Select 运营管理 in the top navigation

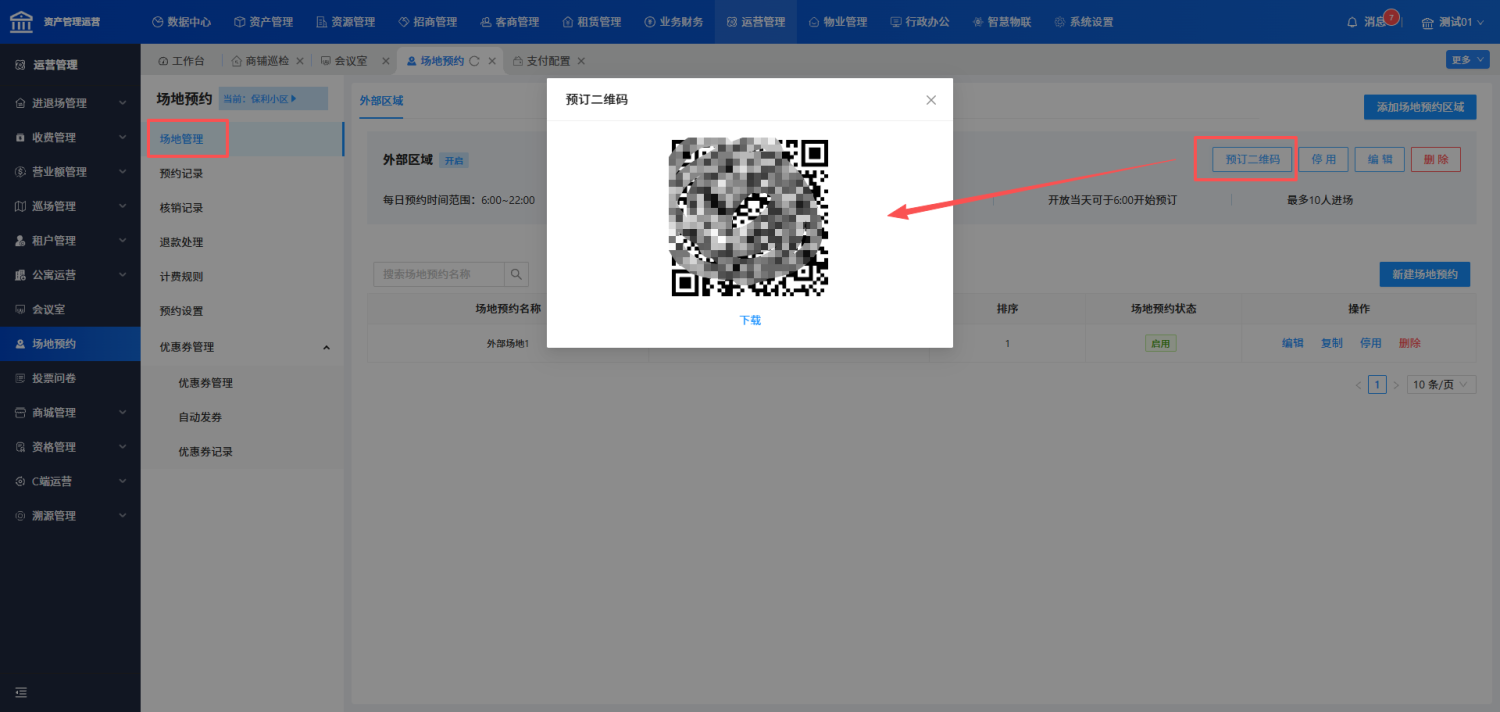[x=756, y=22]
